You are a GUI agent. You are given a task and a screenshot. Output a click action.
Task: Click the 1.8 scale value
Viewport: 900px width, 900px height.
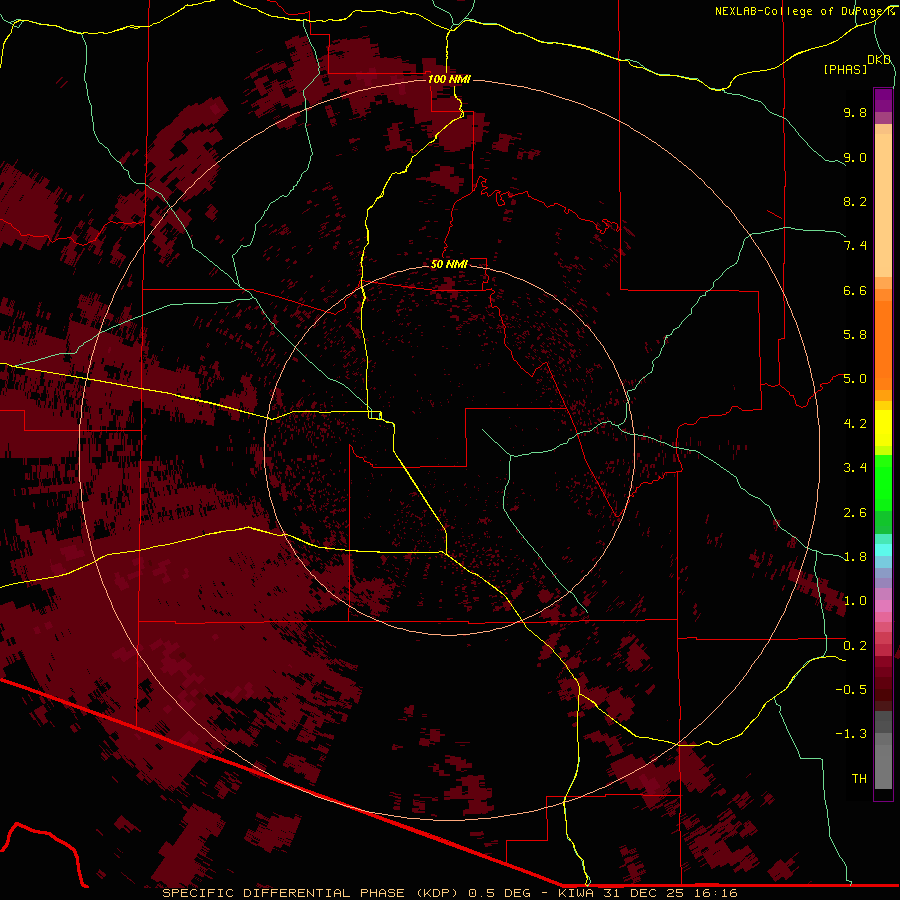coord(855,557)
